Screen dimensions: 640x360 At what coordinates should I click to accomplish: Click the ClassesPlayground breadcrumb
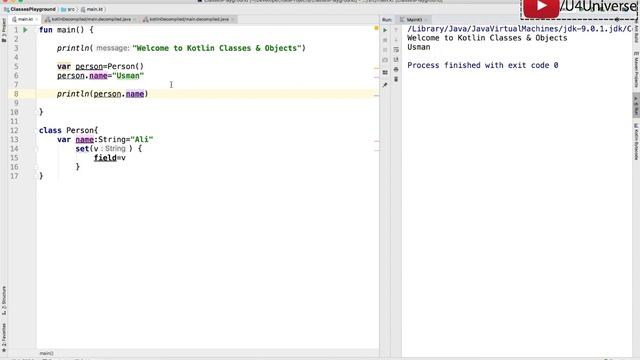[30, 9]
